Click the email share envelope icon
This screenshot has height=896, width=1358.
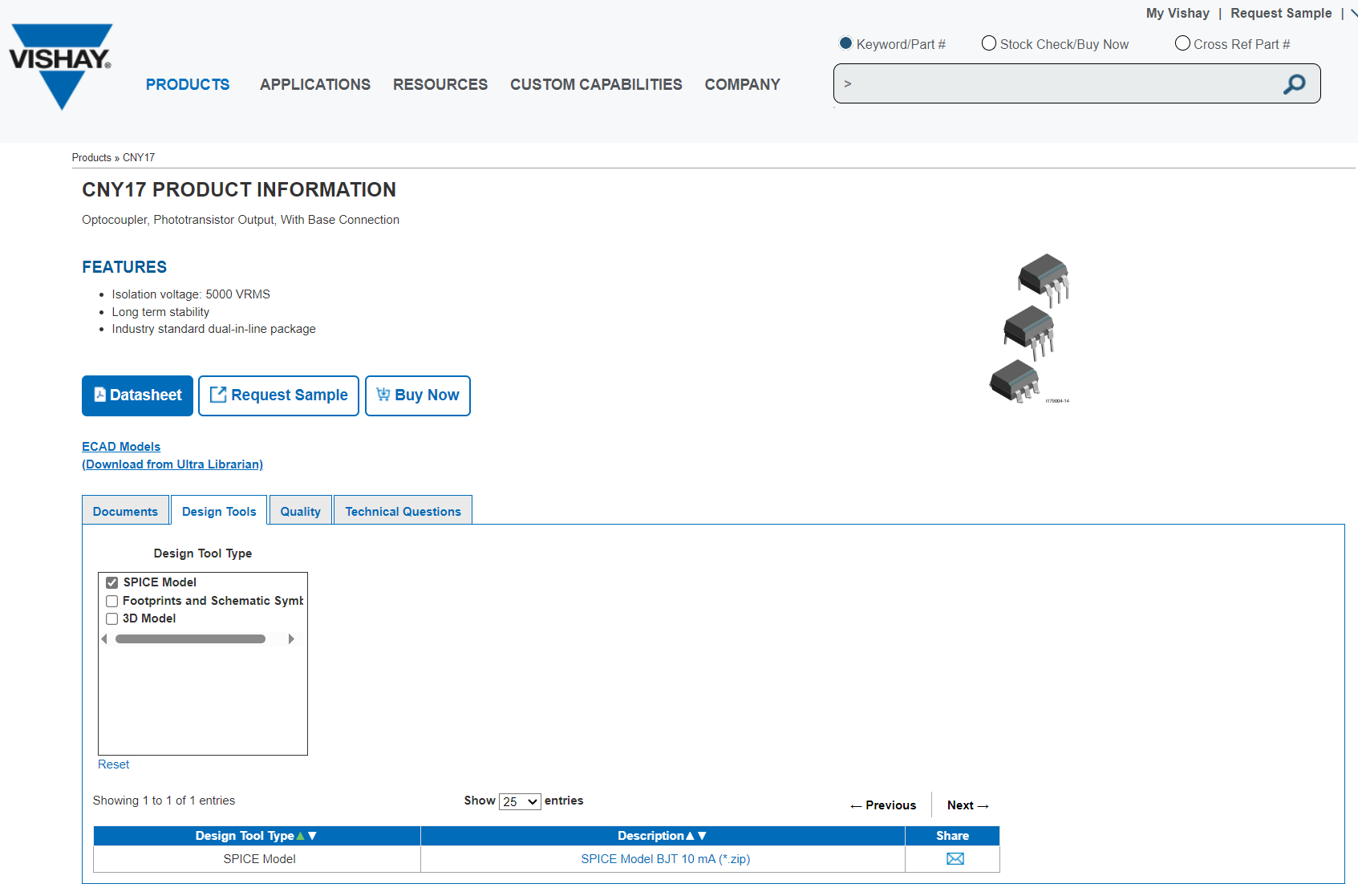(955, 859)
